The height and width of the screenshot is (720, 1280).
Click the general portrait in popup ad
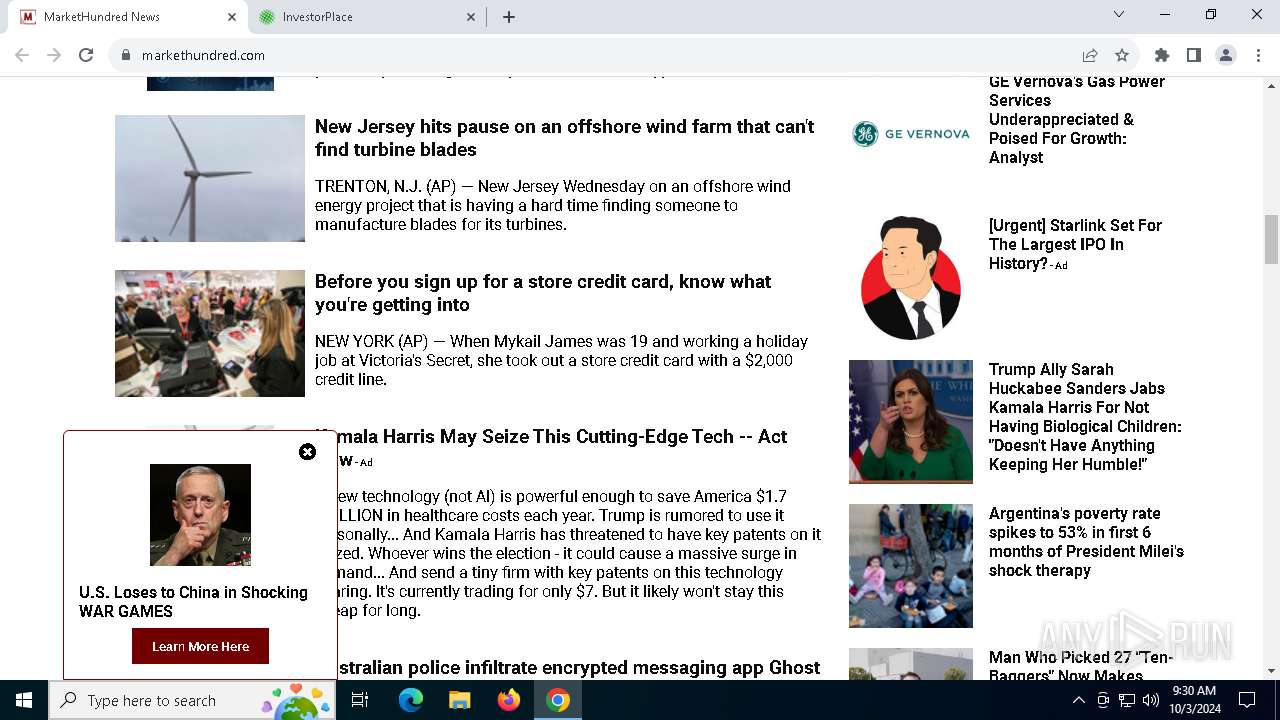[200, 515]
